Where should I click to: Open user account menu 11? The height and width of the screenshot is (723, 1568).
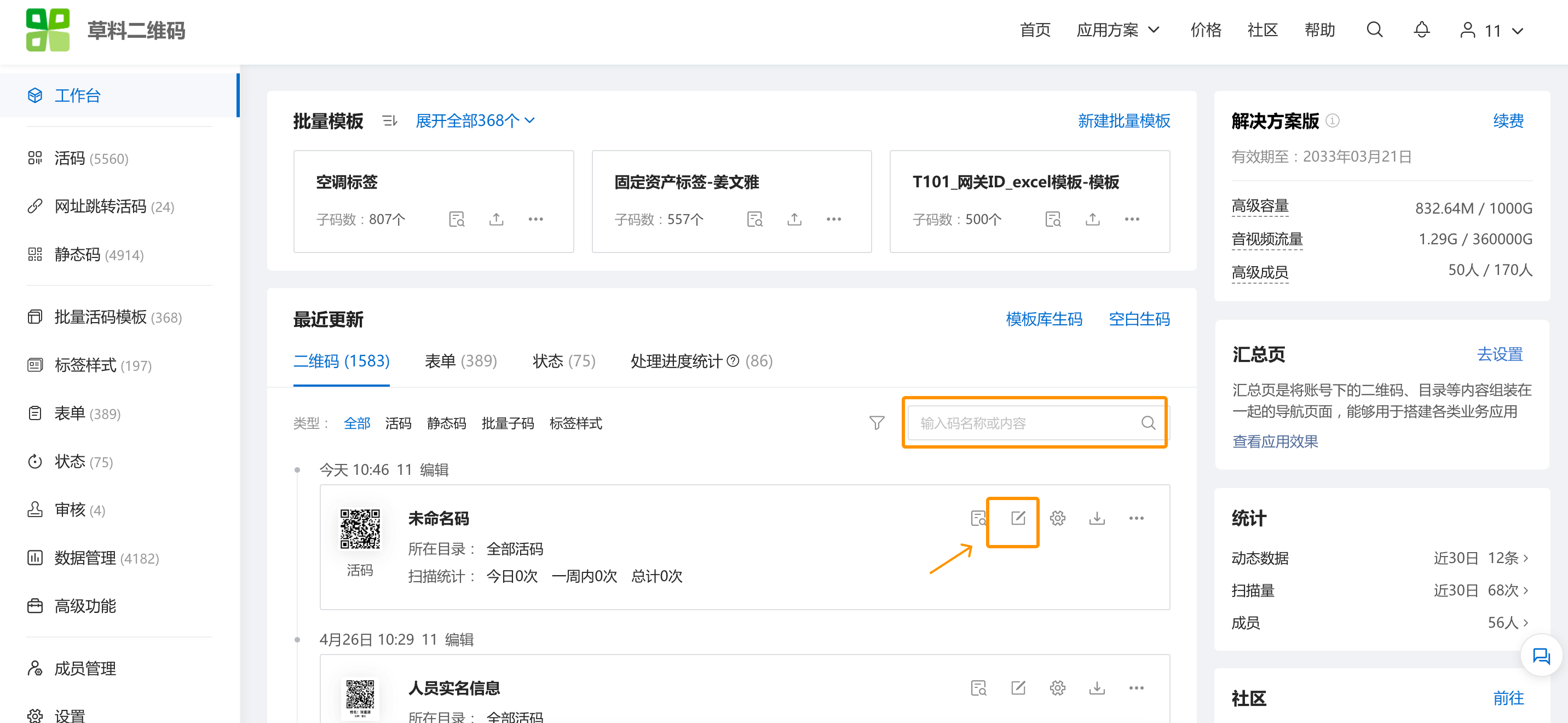pyautogui.click(x=1491, y=31)
